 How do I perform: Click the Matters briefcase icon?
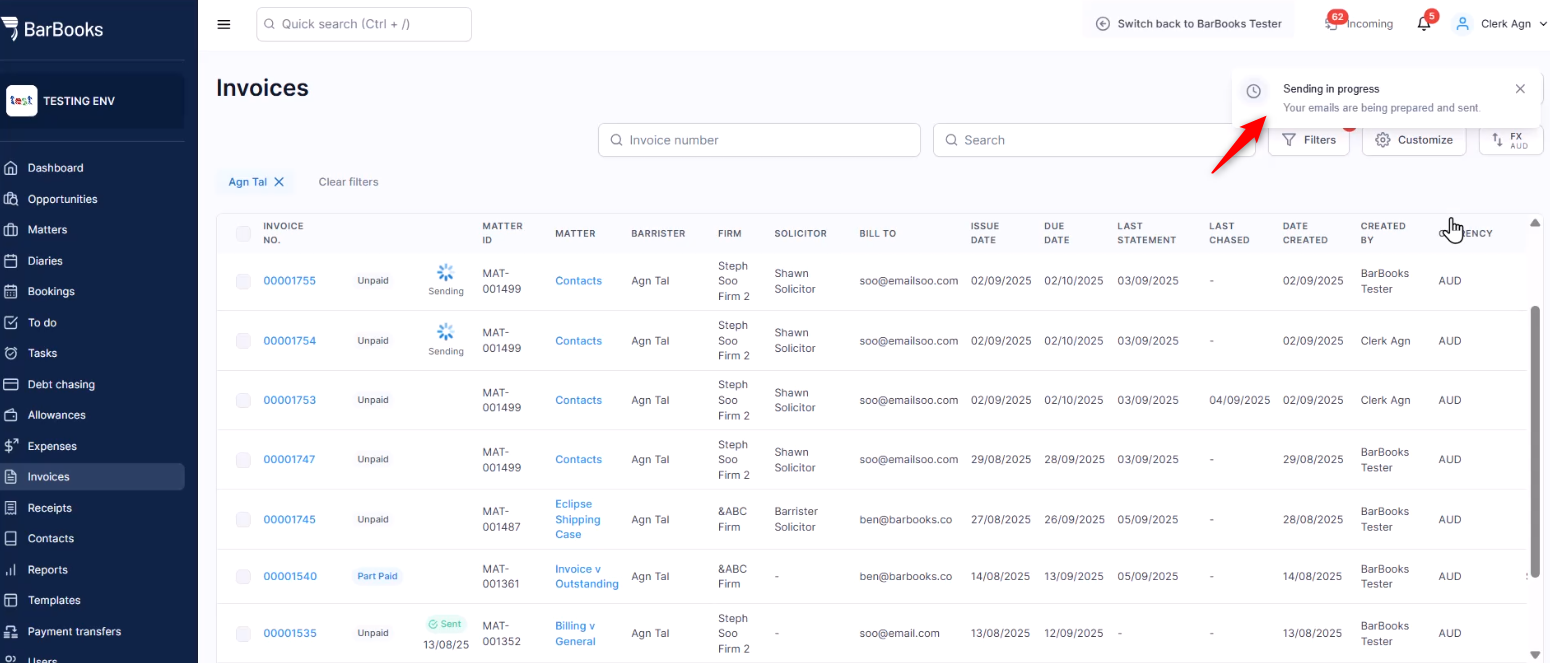tap(11, 230)
